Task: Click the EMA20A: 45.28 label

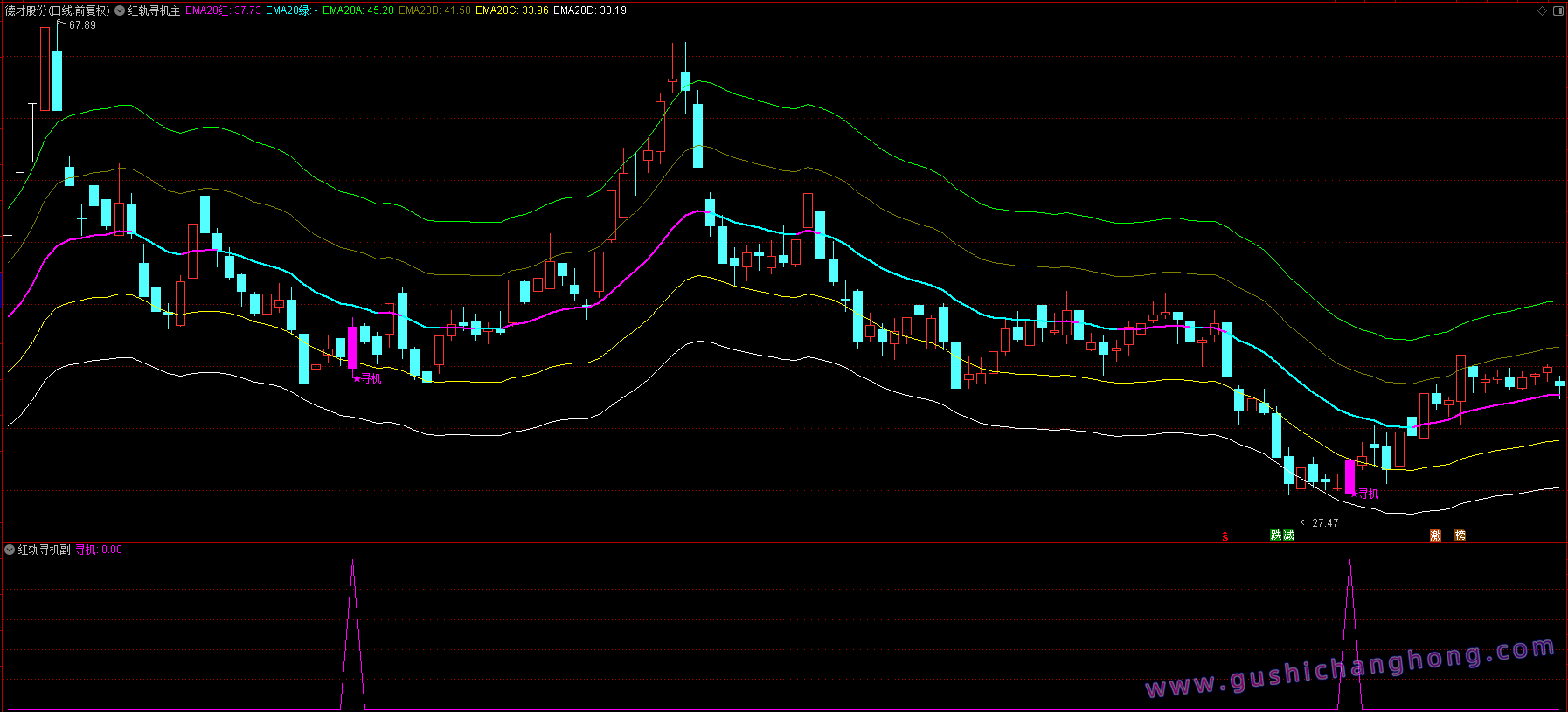Action: point(358,11)
